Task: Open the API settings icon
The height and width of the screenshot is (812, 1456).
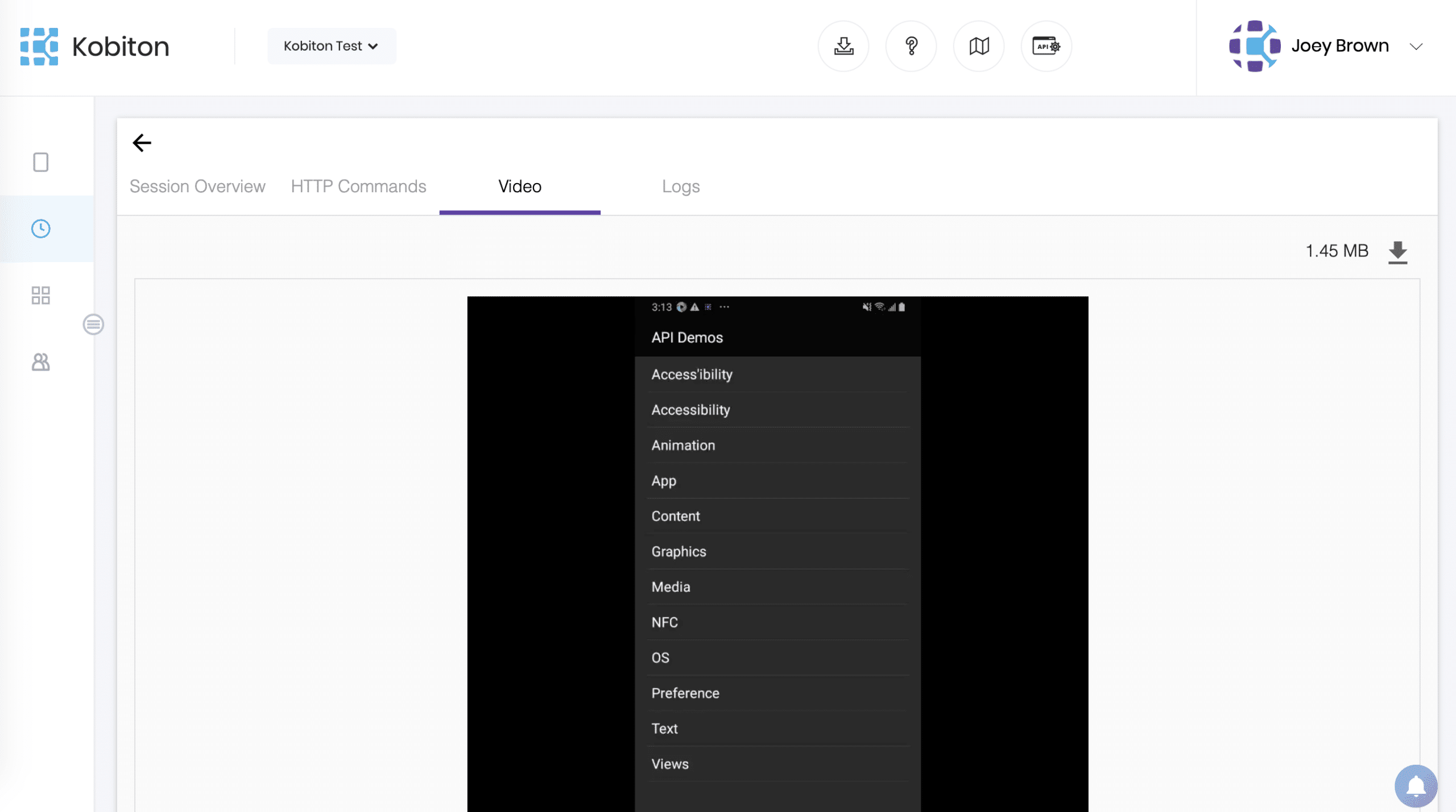Action: point(1046,46)
